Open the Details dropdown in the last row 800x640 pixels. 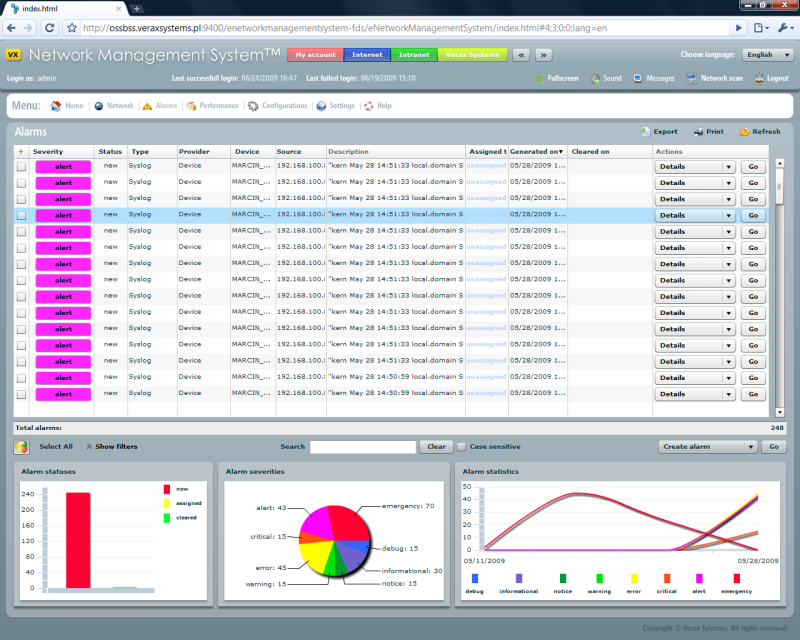click(694, 394)
